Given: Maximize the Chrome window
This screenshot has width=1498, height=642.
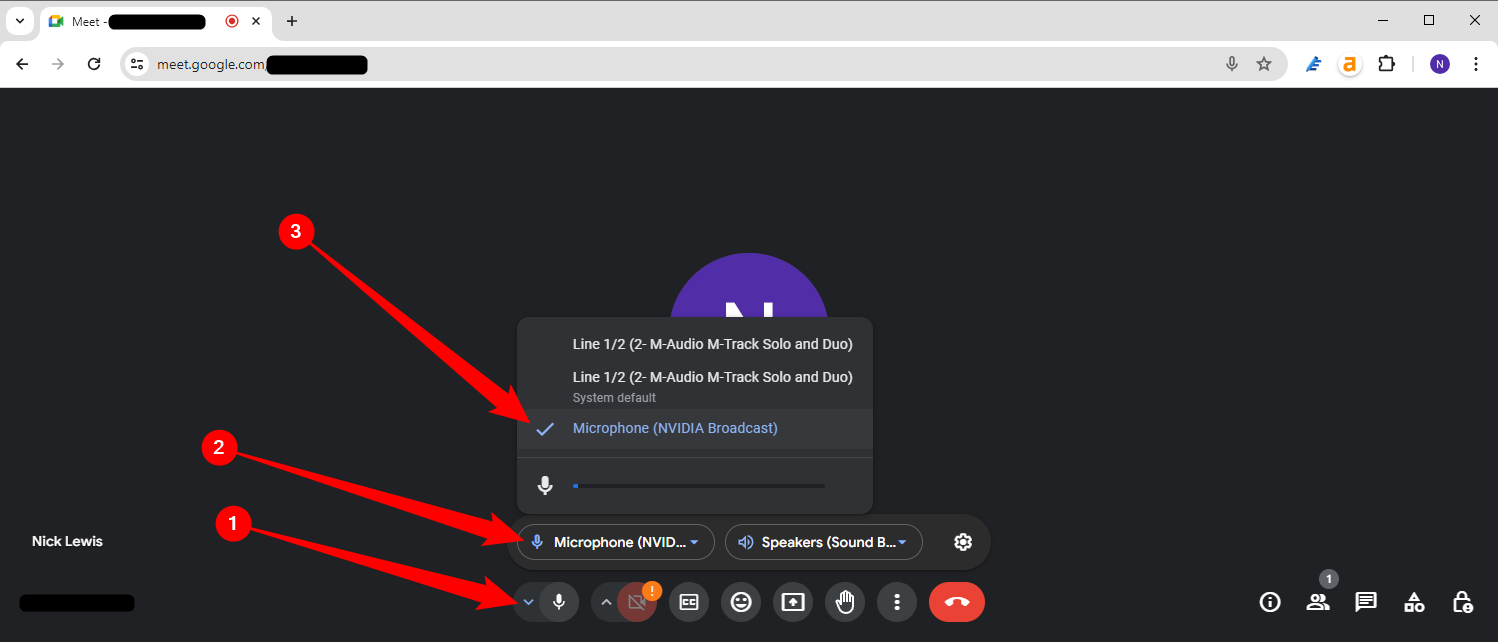Looking at the screenshot, I should (x=1429, y=20).
